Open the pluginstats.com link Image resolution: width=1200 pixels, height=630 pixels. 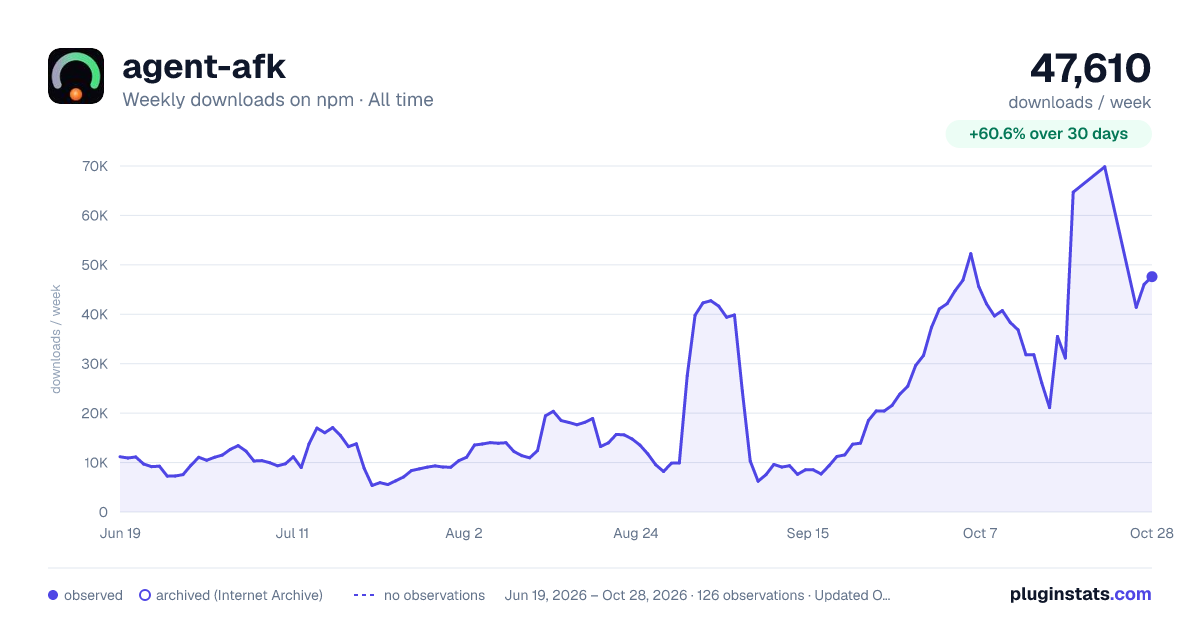tap(1081, 594)
